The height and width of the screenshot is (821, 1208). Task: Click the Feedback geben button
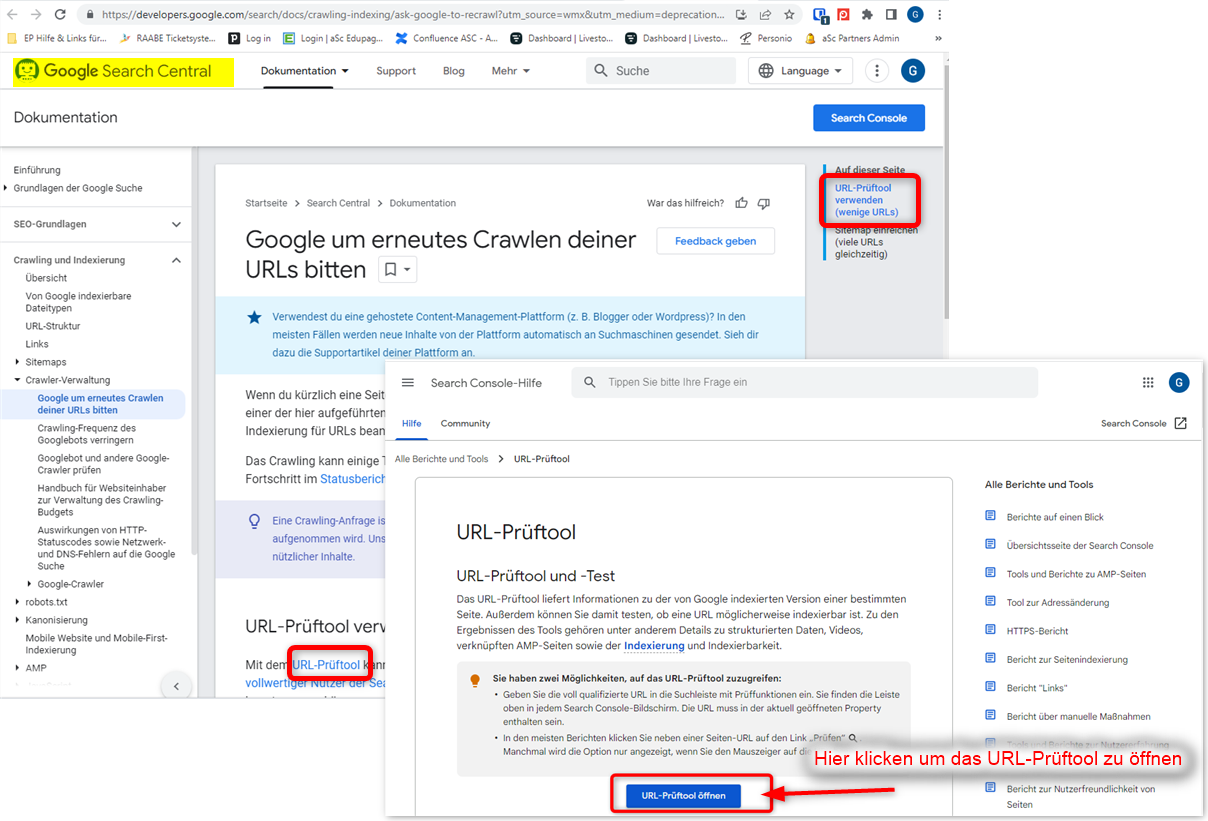(x=715, y=241)
